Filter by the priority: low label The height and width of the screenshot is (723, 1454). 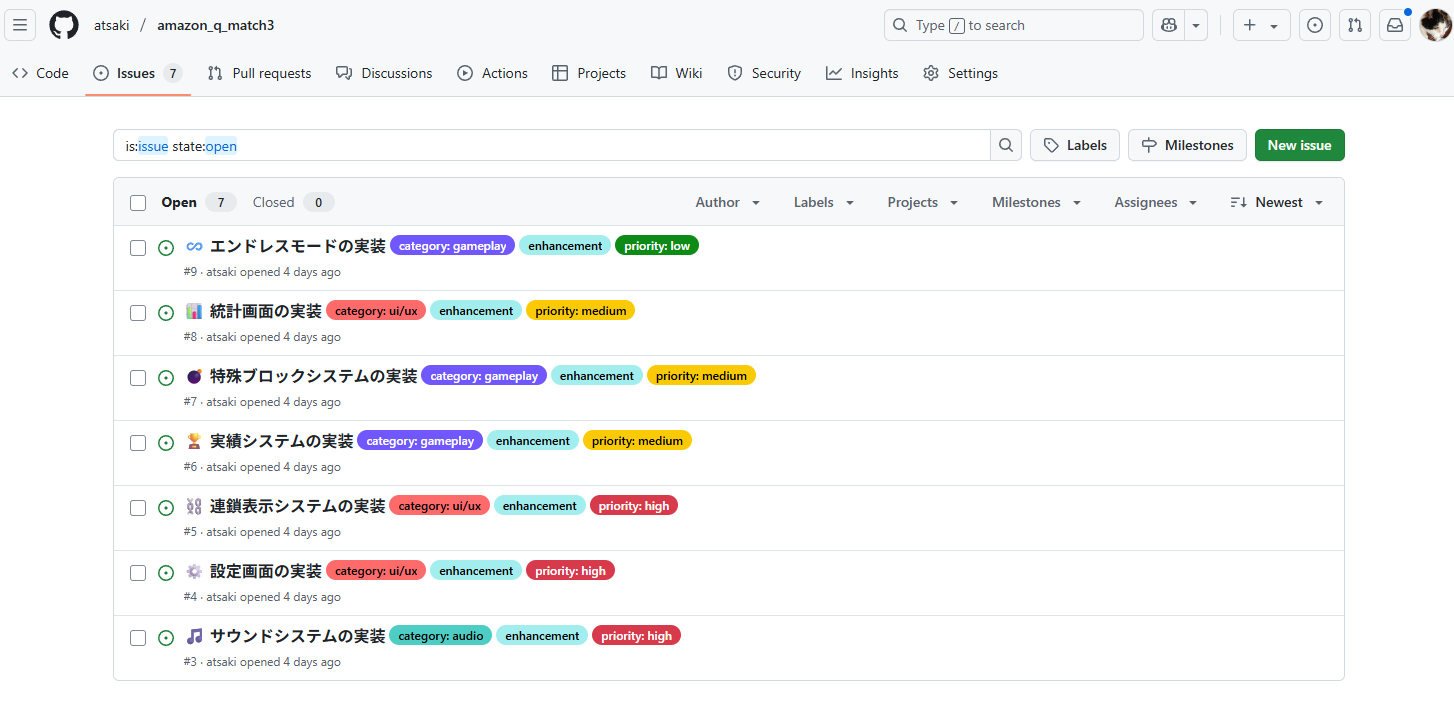click(x=657, y=245)
